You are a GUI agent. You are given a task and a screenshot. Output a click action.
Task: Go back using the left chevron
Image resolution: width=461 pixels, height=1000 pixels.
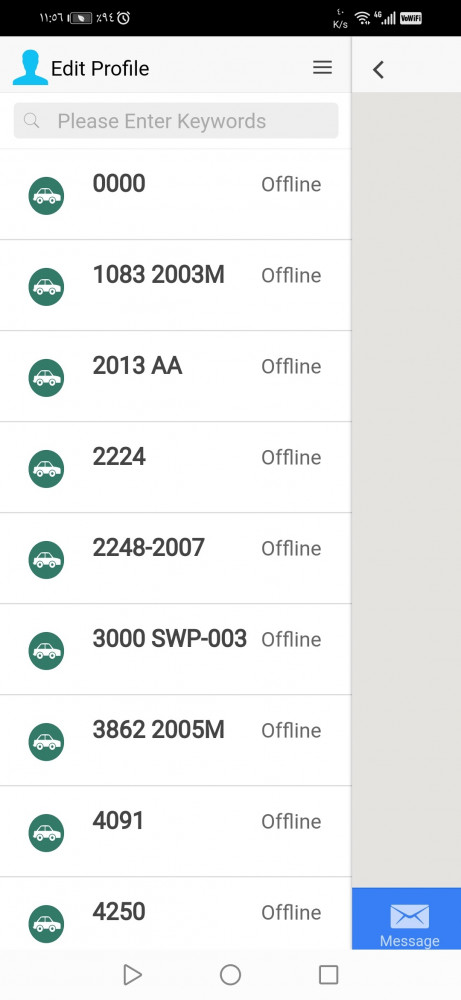(379, 70)
